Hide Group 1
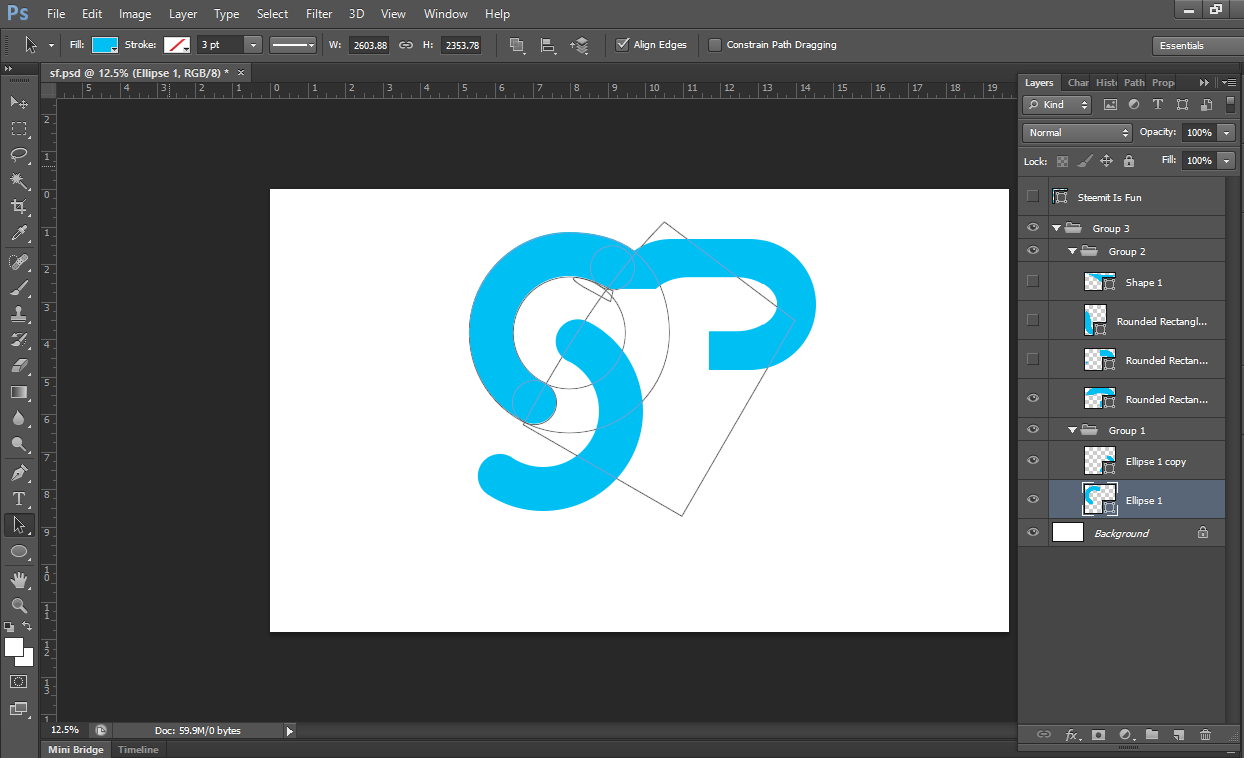This screenshot has height=758, width=1244. 1033,430
